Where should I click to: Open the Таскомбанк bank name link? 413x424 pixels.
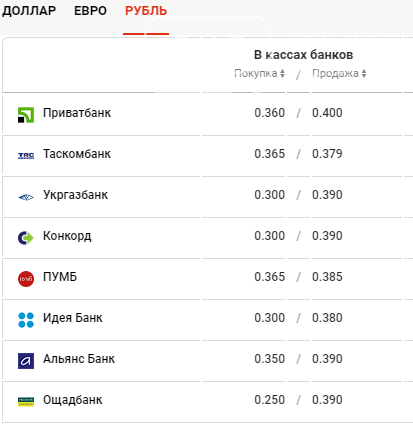[x=77, y=154]
